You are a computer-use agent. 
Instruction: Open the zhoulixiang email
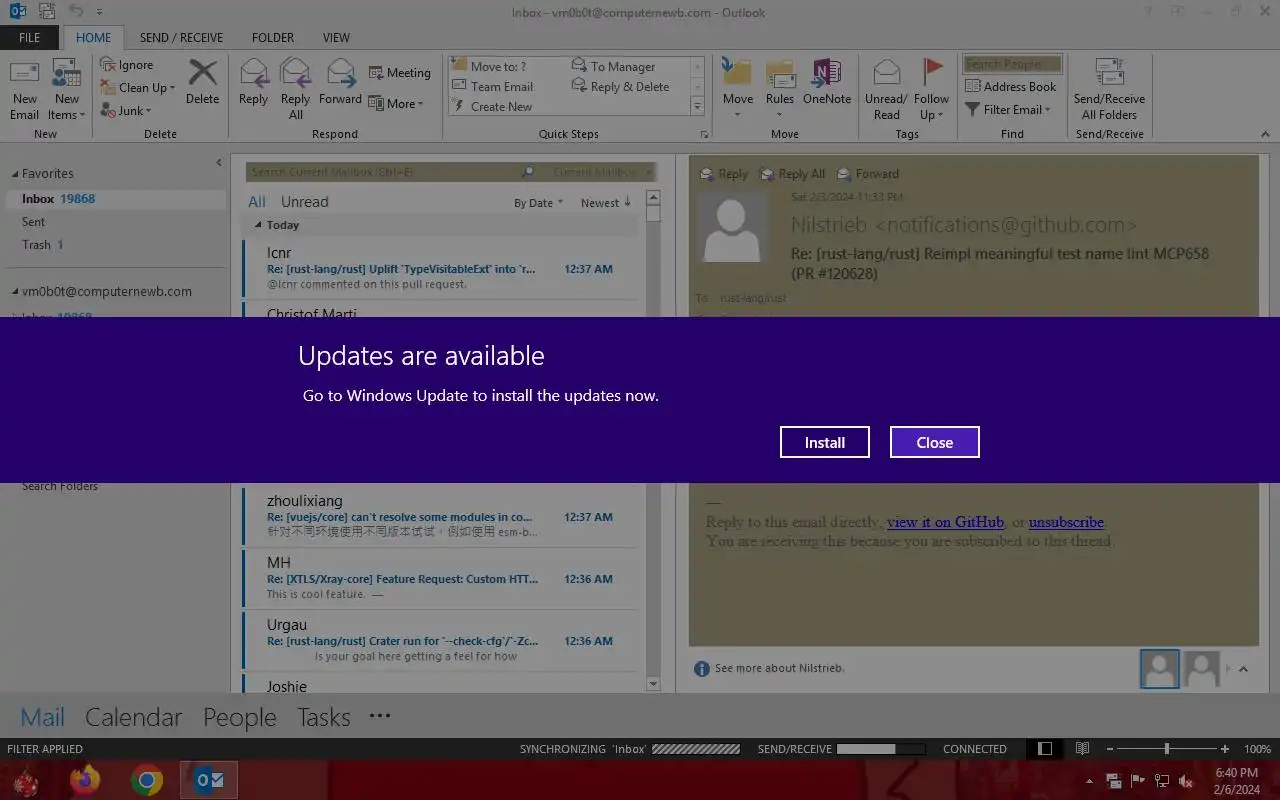pos(440,516)
